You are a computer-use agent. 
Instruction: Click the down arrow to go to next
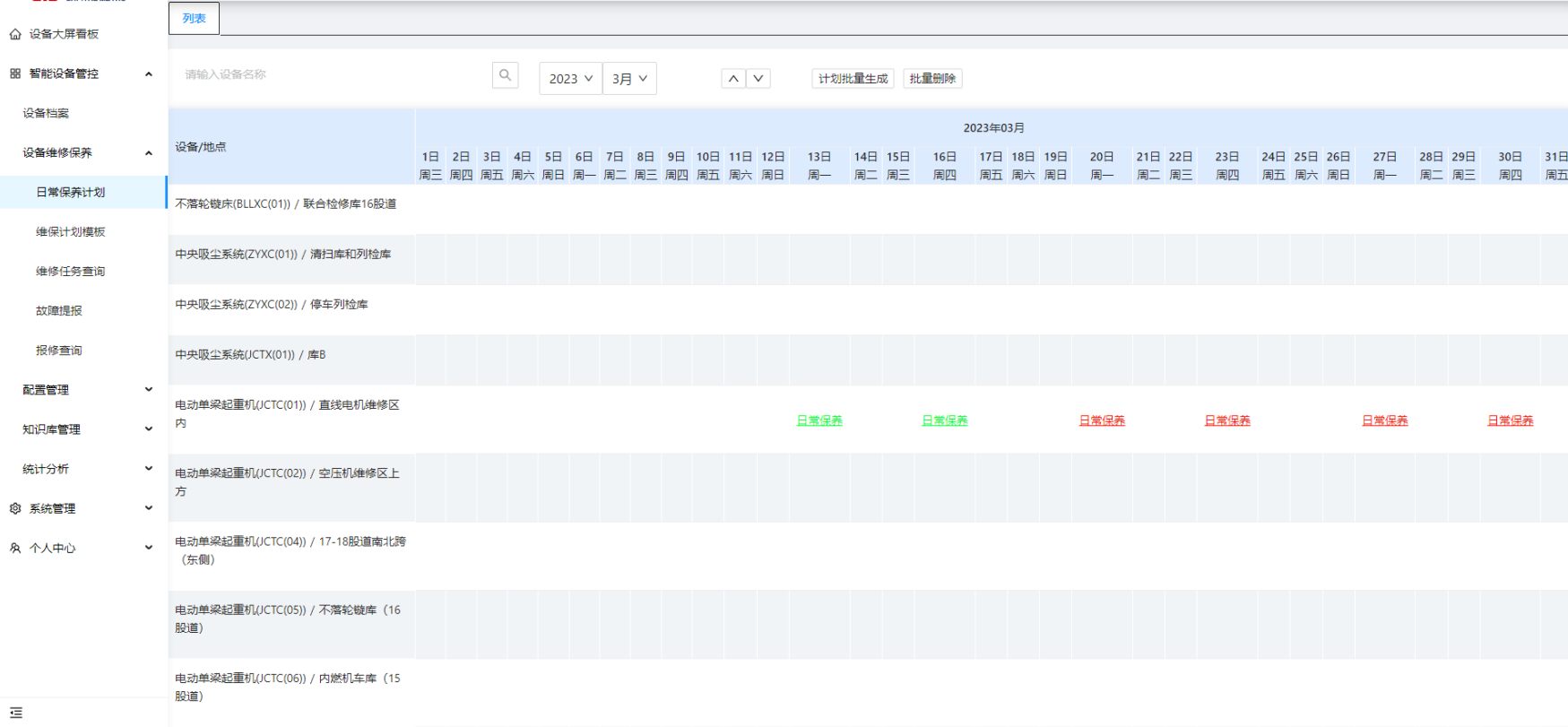click(758, 79)
